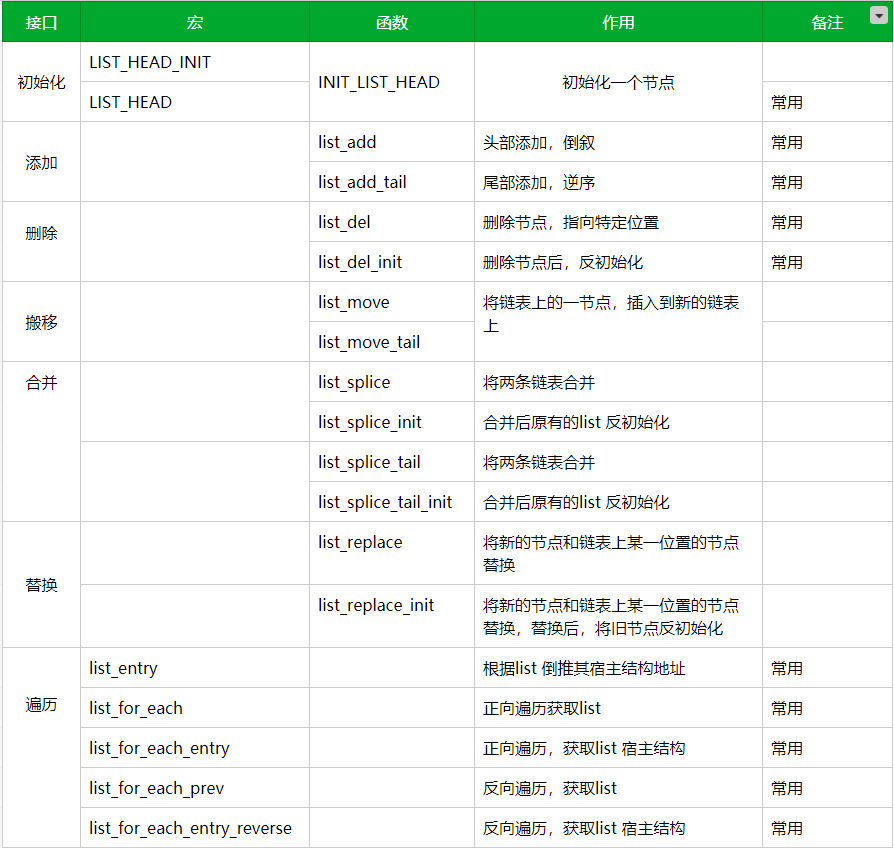Click the list_replace_init function cell
Viewport: 894px width, 848px height.
392,616
